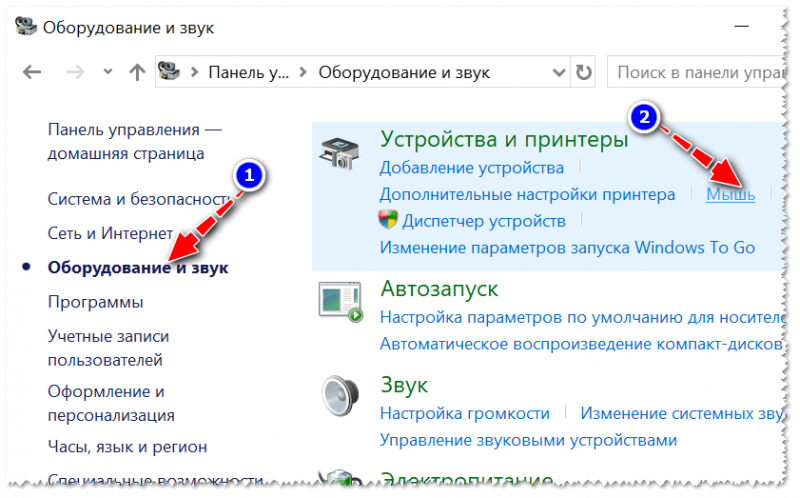This screenshot has width=800, height=498.
Task: Click the Автозапуск icon
Action: tap(341, 302)
